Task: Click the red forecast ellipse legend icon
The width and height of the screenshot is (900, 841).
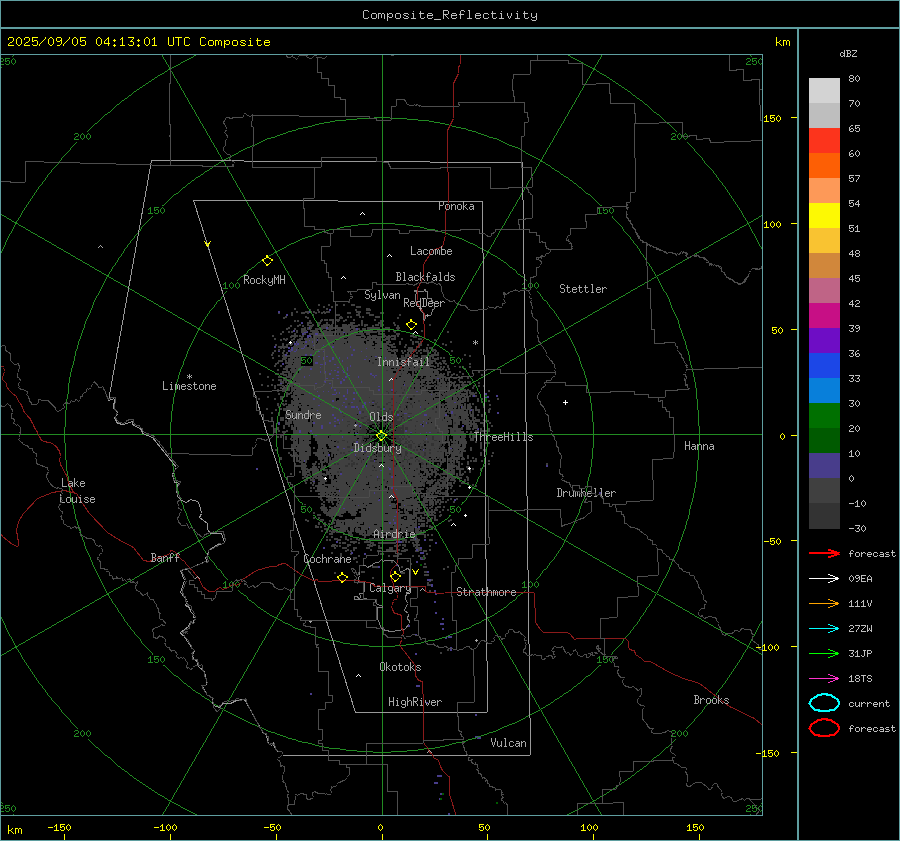Action: (824, 728)
